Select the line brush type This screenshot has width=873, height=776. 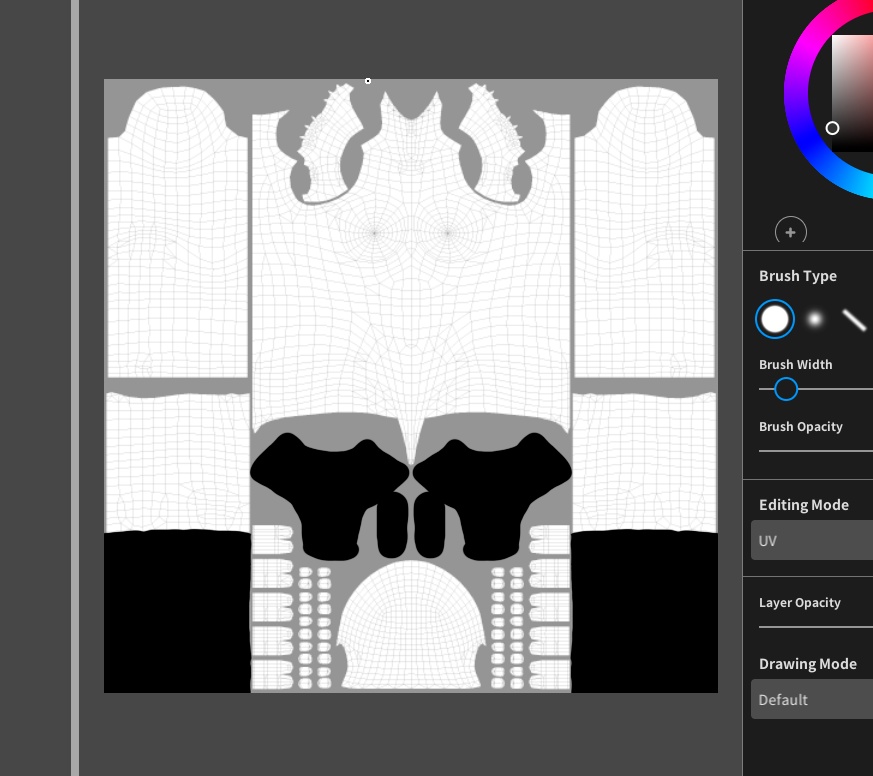tap(854, 320)
